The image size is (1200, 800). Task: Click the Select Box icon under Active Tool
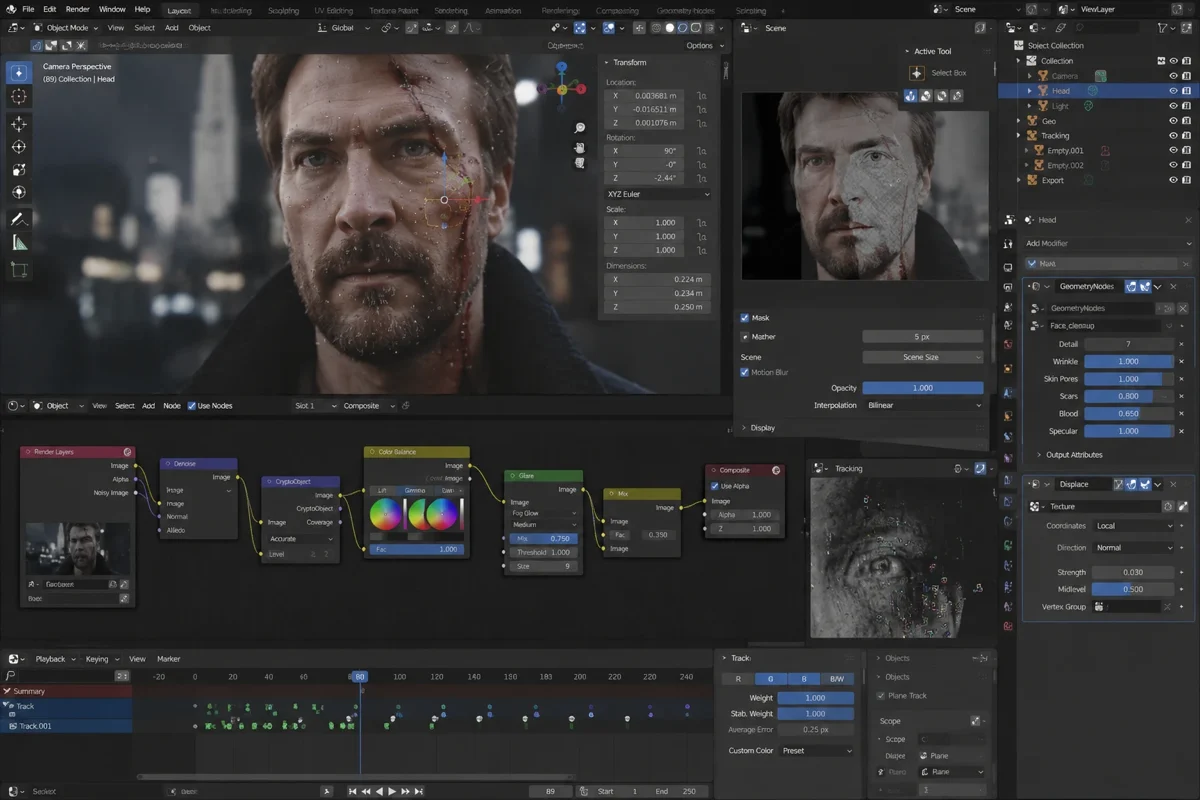pyautogui.click(x=916, y=73)
